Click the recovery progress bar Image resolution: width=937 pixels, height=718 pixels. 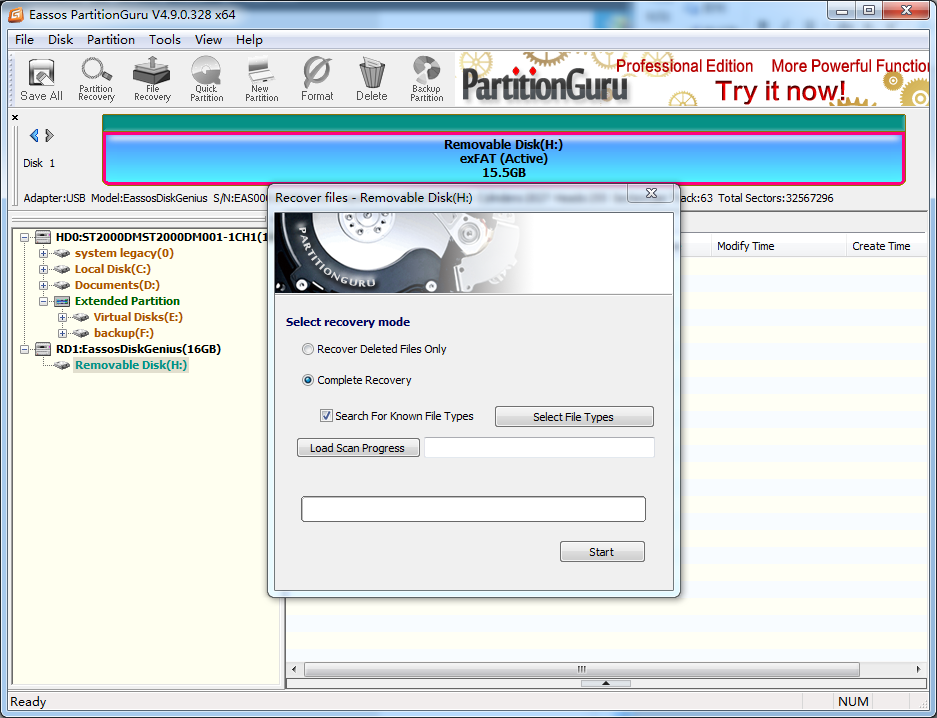473,509
